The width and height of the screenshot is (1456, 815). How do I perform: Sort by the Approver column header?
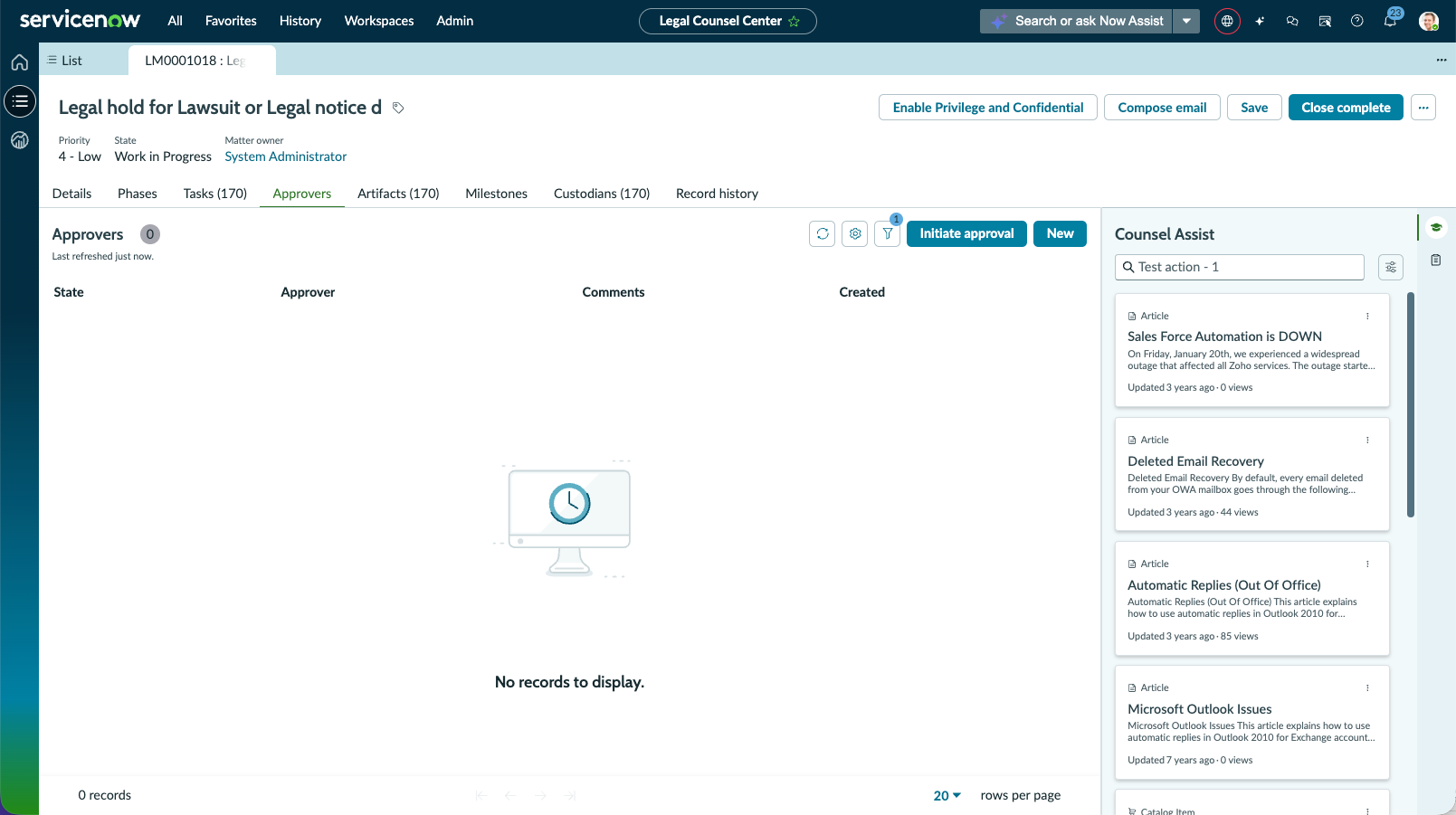point(308,292)
